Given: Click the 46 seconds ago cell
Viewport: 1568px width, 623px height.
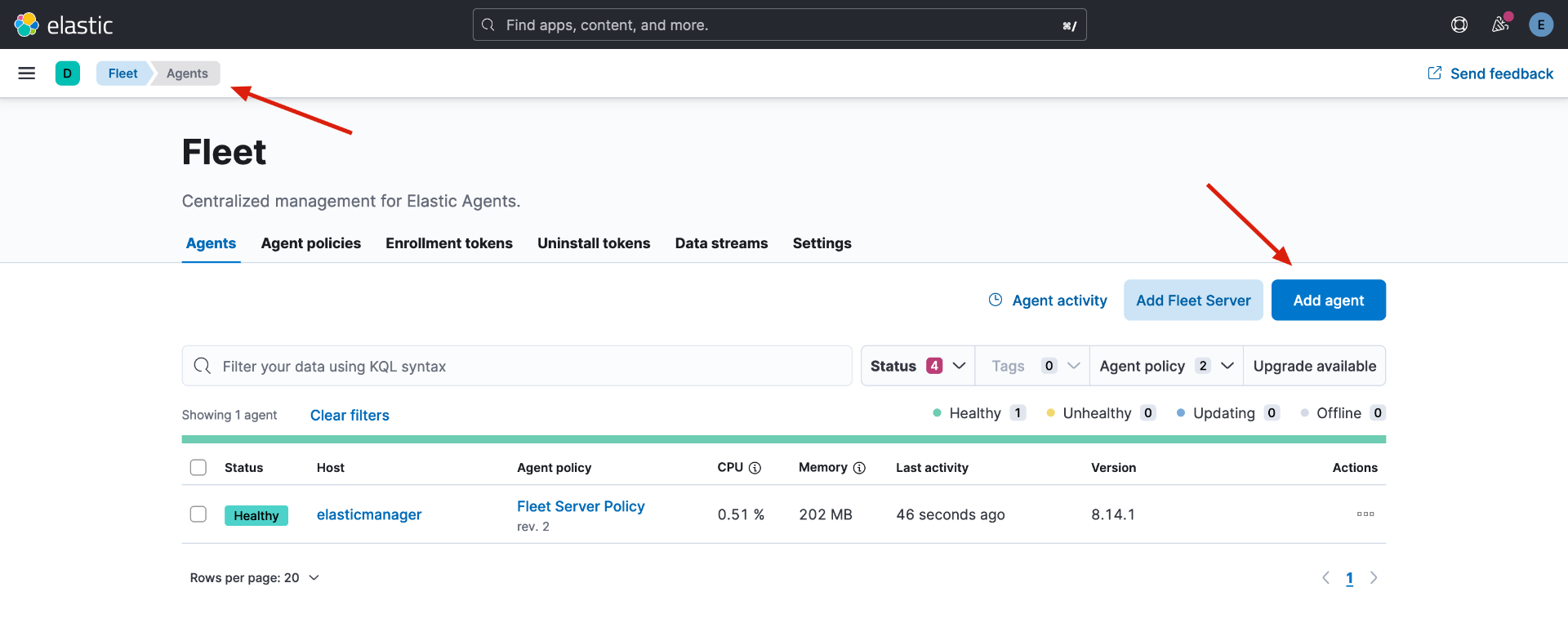Looking at the screenshot, I should coord(951,514).
